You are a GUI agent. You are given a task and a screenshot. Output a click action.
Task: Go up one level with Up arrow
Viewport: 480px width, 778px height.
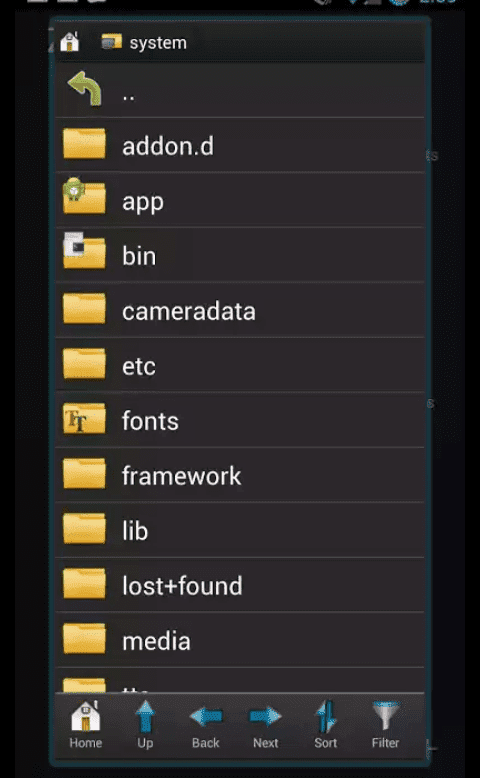coord(145,724)
